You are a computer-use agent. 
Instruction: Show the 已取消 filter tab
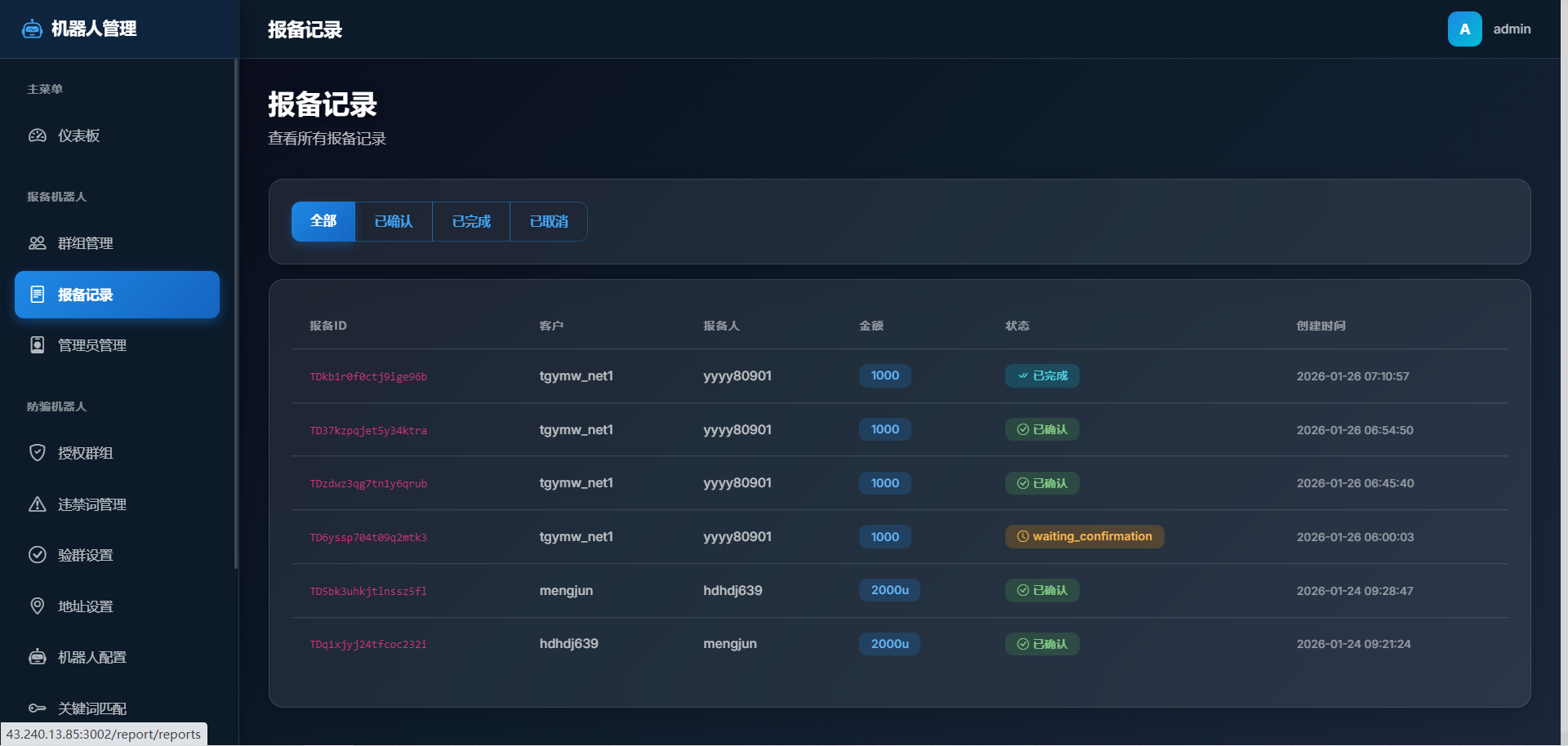(549, 221)
